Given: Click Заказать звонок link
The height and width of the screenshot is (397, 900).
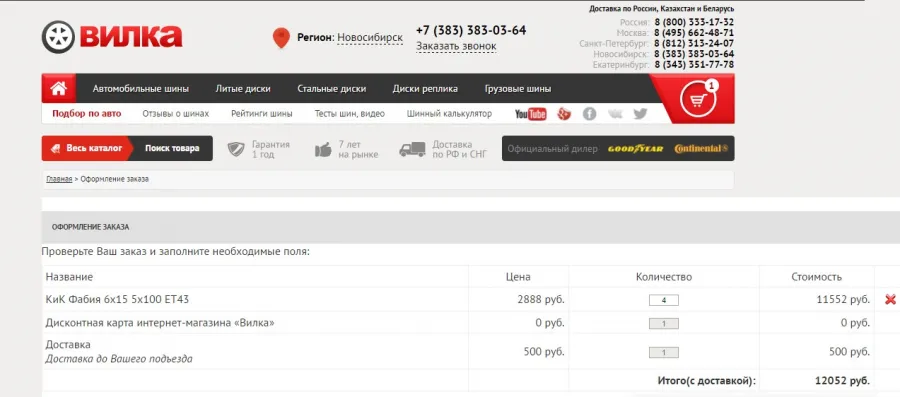Looking at the screenshot, I should (456, 46).
